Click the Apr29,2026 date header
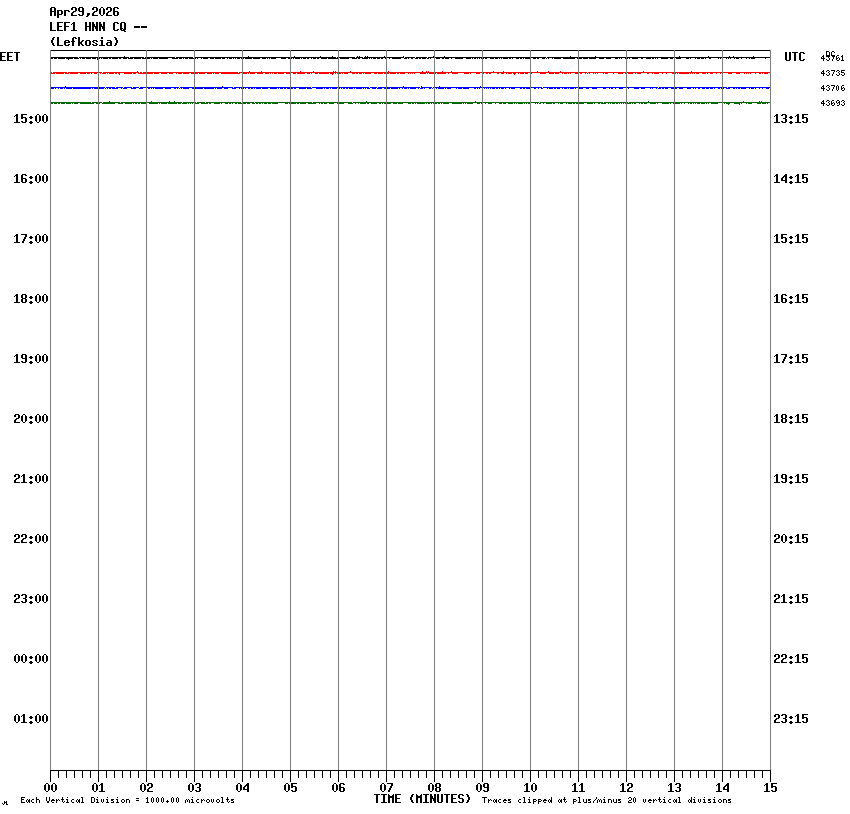 coord(84,12)
